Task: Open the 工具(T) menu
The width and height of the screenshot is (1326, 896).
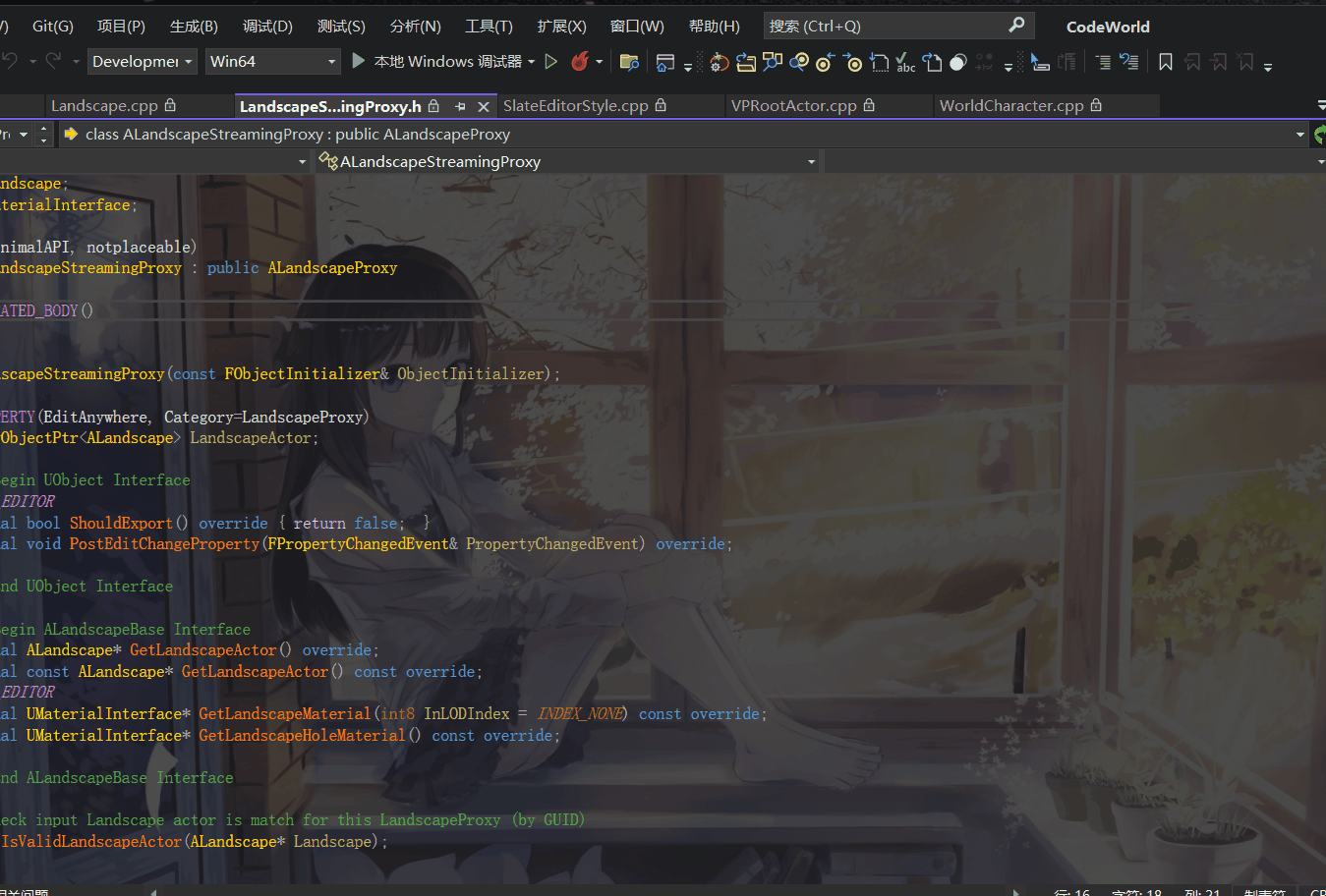Action: tap(489, 27)
